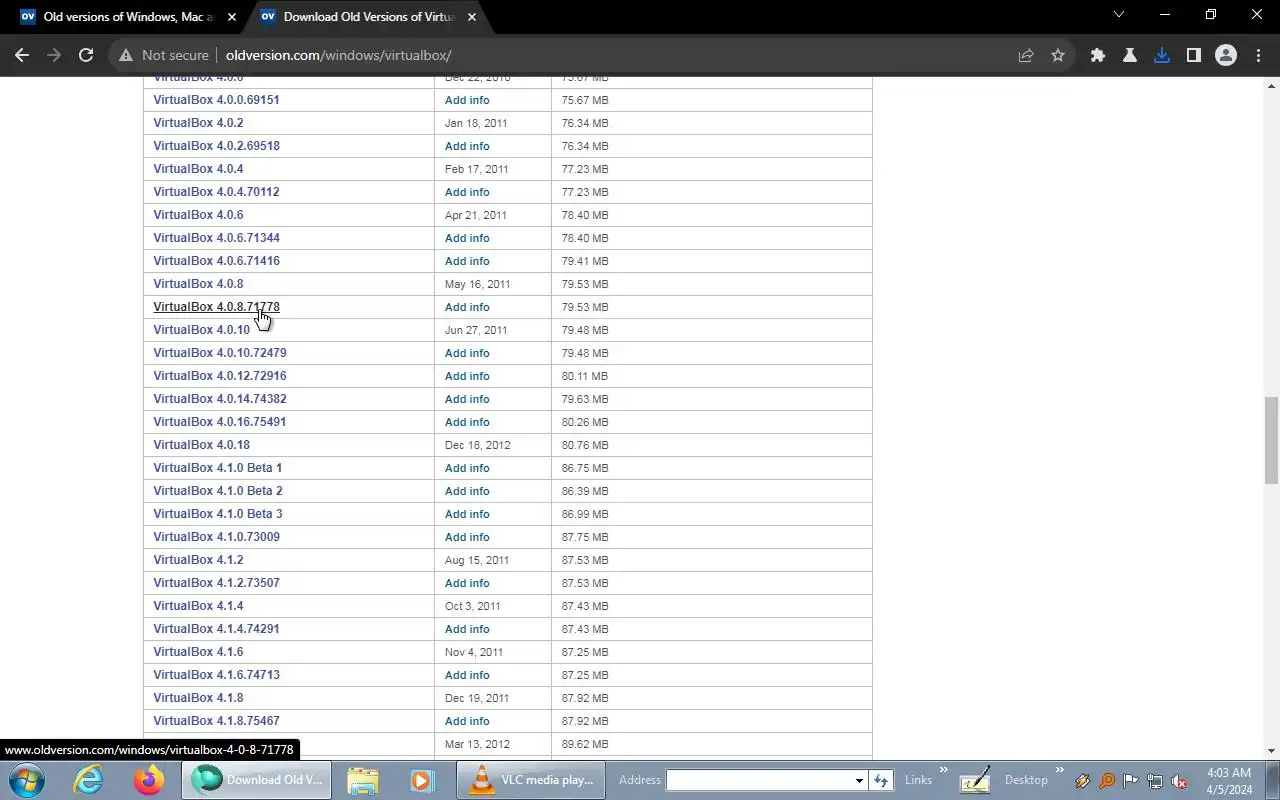
Task: Click the muted volume tray icon
Action: [1179, 781]
